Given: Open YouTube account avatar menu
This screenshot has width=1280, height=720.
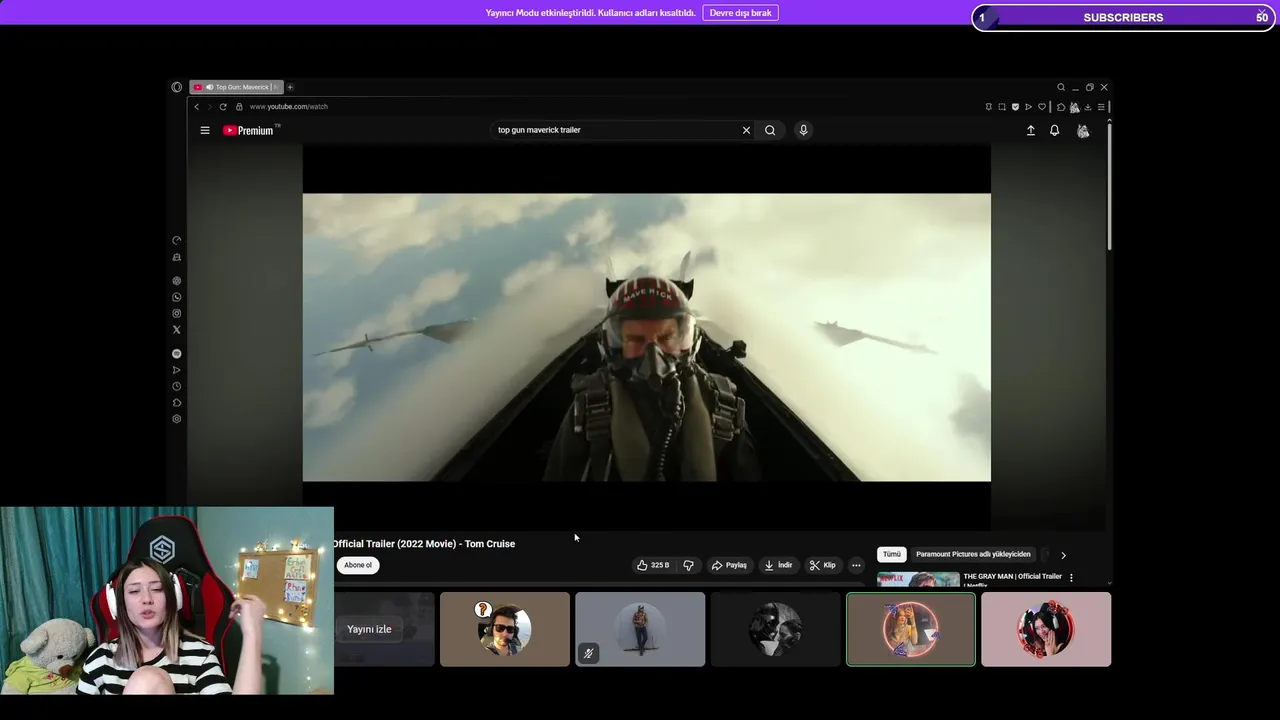Looking at the screenshot, I should click(x=1083, y=131).
